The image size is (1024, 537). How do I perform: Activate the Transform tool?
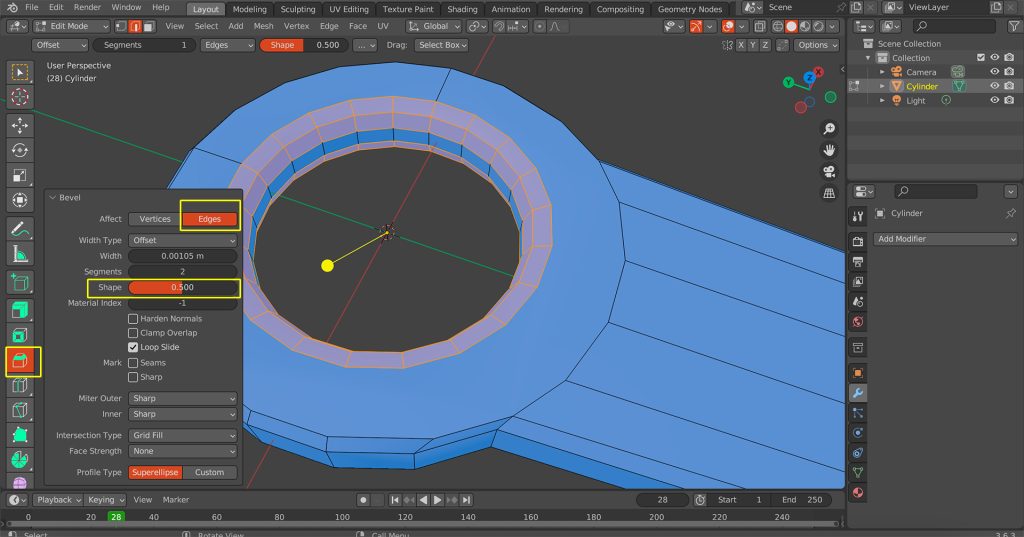pos(20,199)
